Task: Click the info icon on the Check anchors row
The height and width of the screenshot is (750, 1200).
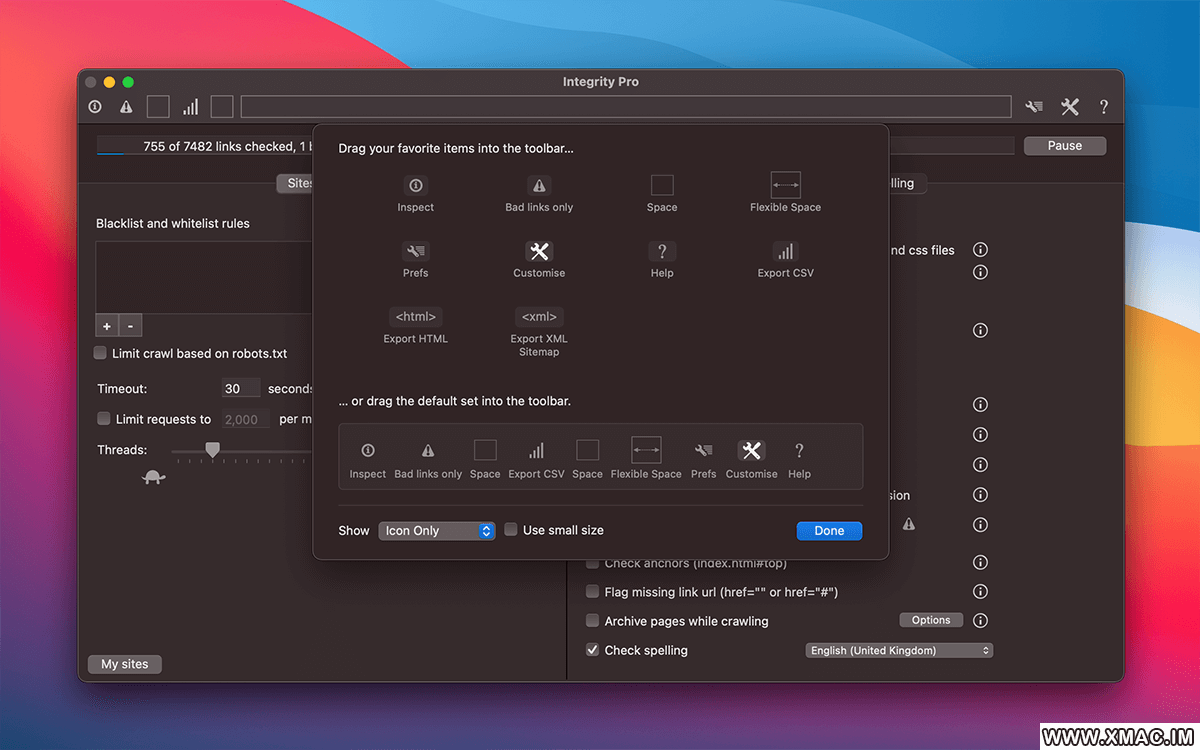Action: pyautogui.click(x=981, y=563)
